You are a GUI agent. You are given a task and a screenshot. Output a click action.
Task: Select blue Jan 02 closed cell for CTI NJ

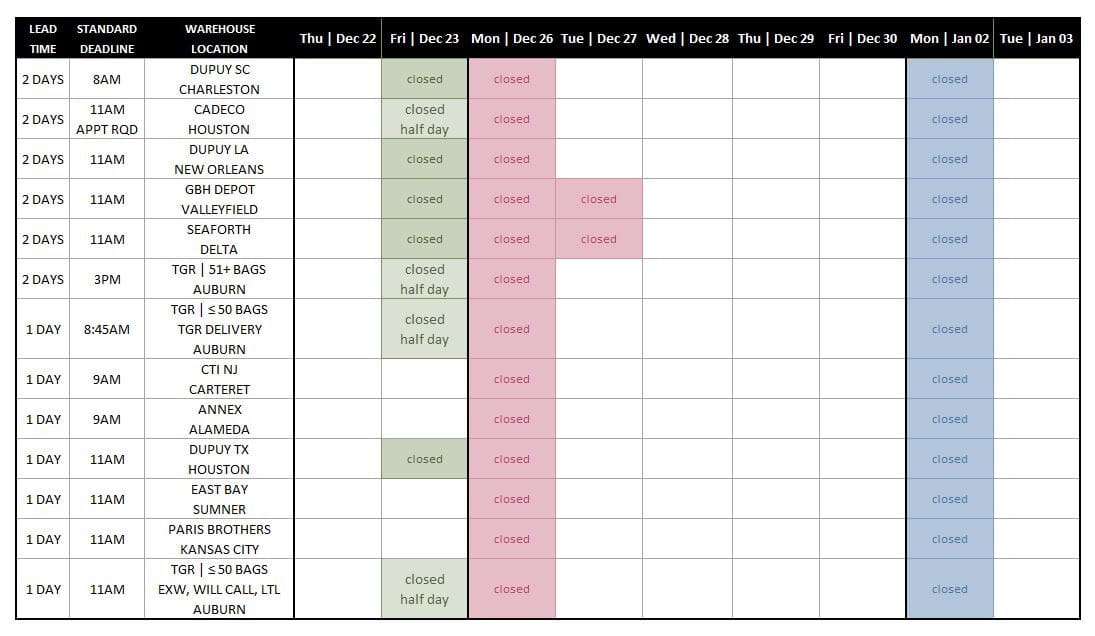(x=950, y=379)
